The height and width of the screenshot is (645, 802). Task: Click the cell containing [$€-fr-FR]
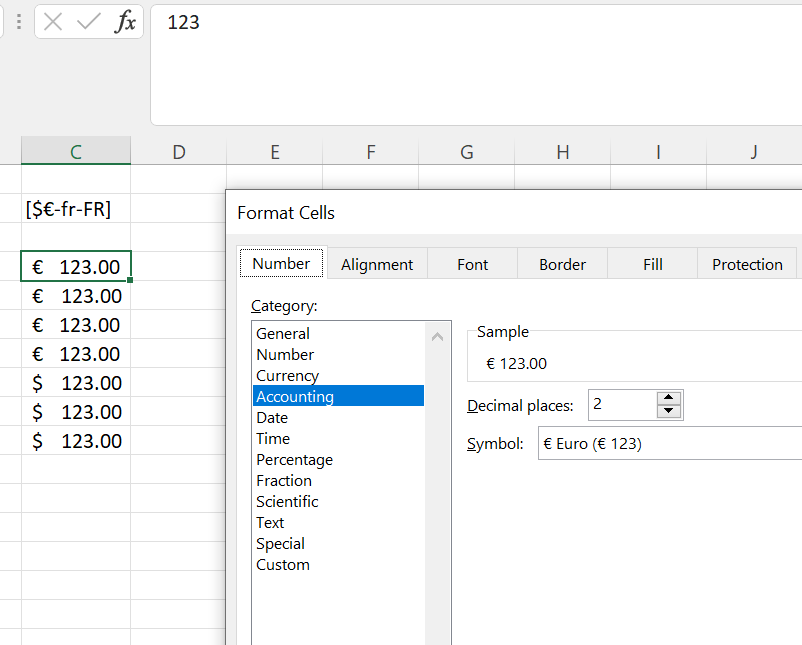point(76,208)
